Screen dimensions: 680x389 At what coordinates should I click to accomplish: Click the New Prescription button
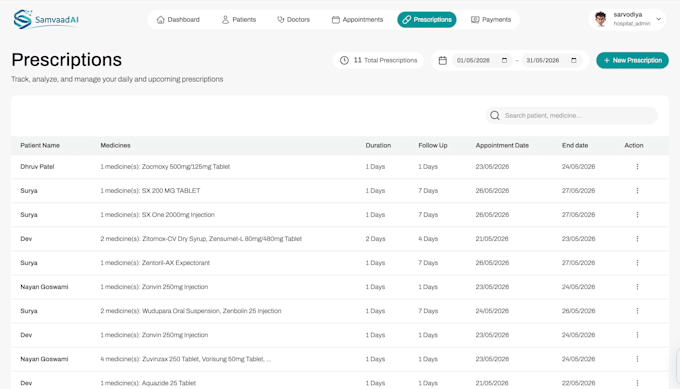point(632,60)
